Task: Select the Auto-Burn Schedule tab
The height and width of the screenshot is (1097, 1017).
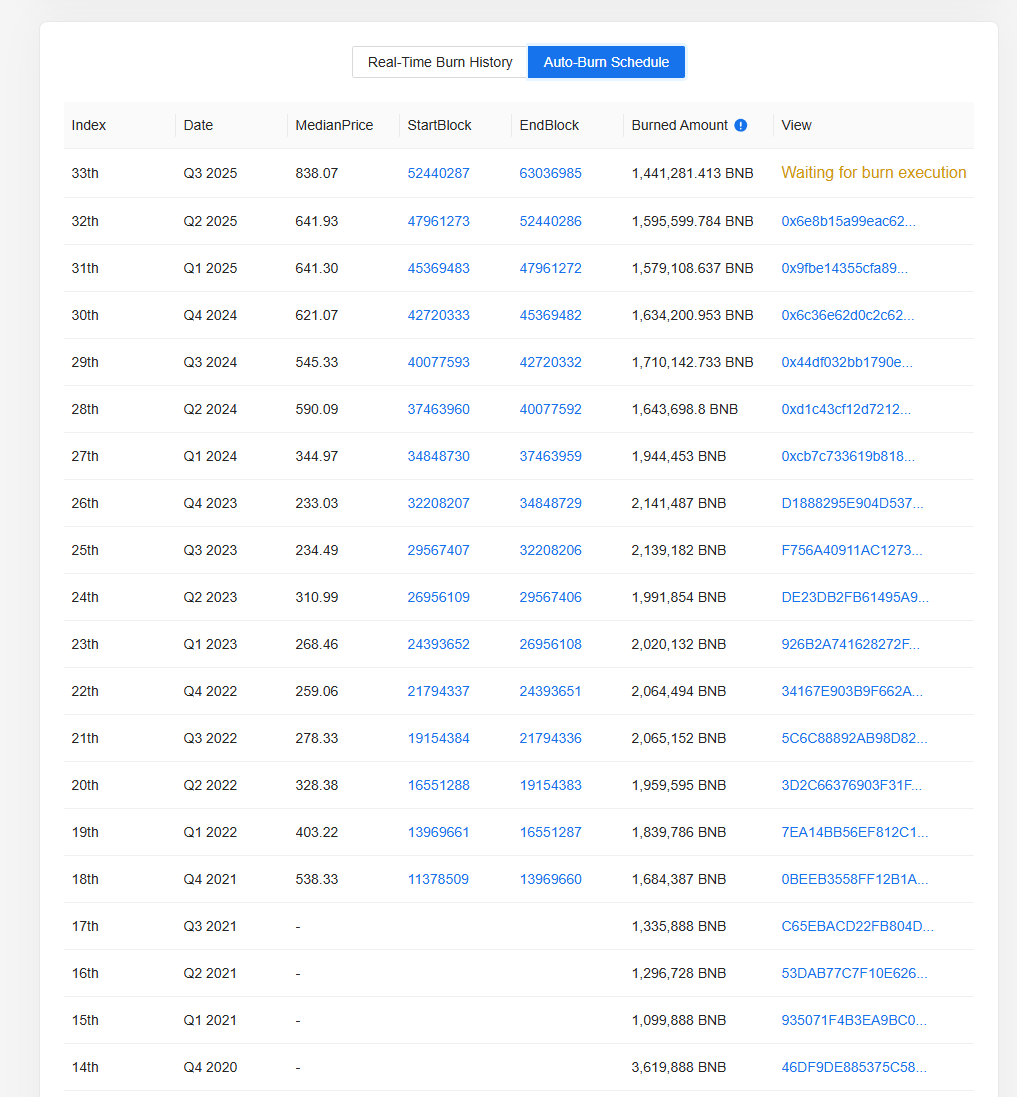Action: pos(606,61)
